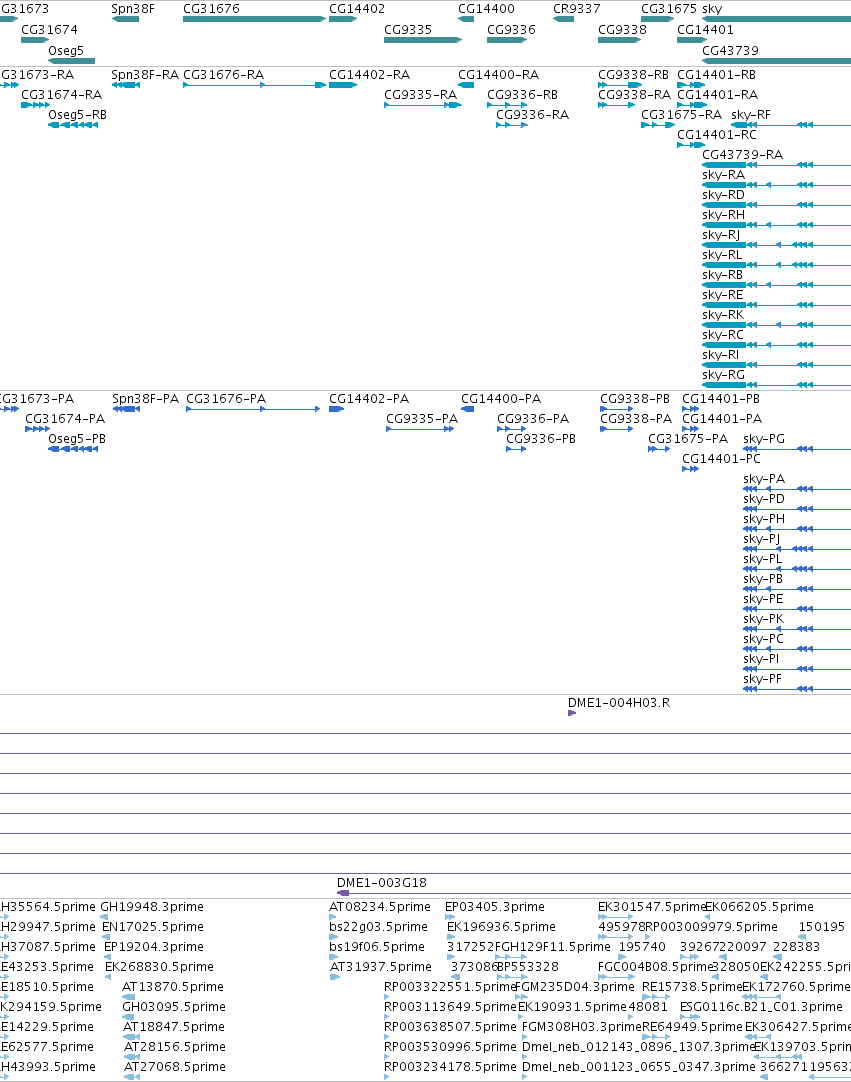This screenshot has height=1082, width=851.
Task: Select the CG14401-RC transcript label
Action: [x=717, y=135]
